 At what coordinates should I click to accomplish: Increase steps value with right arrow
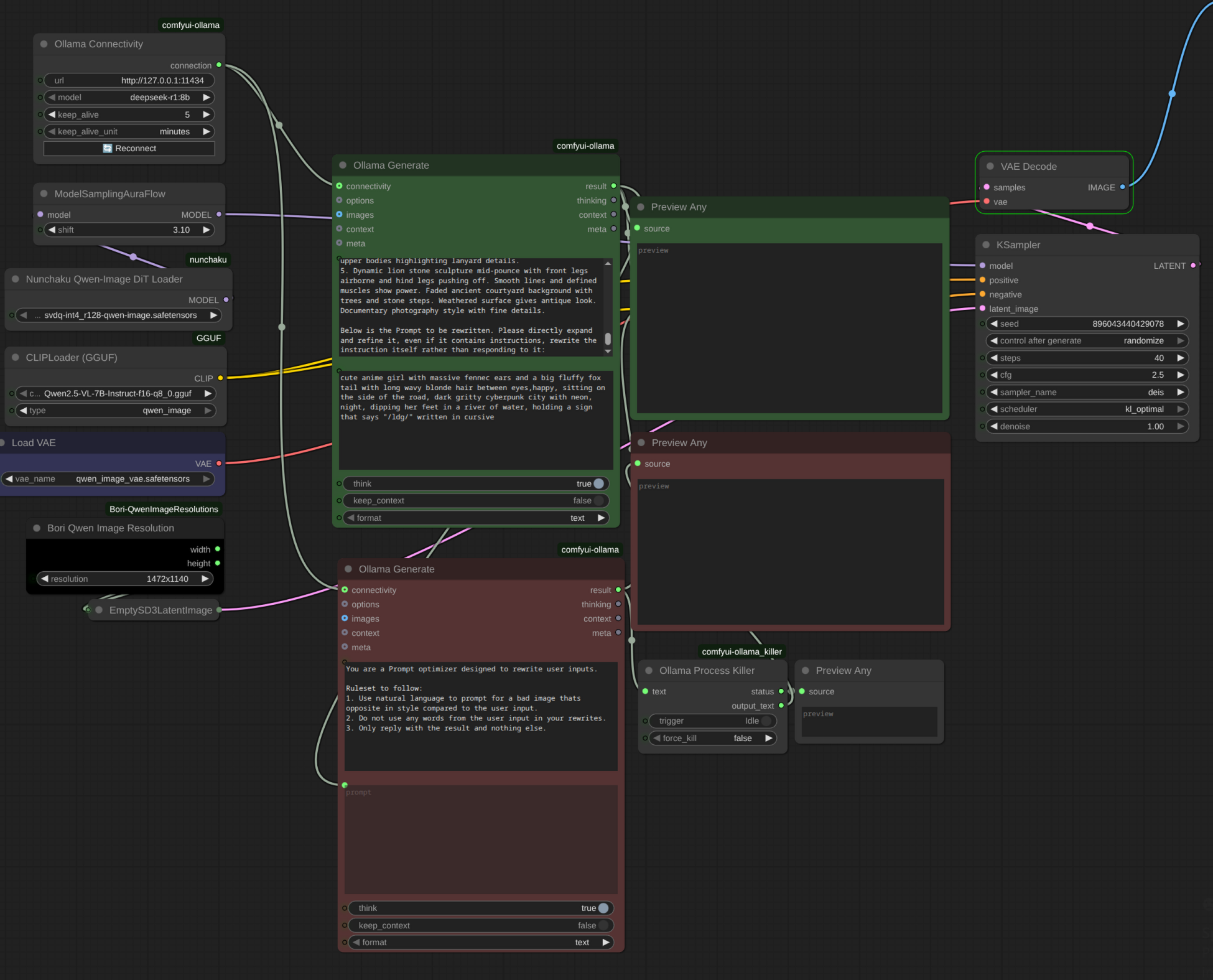coord(1180,358)
